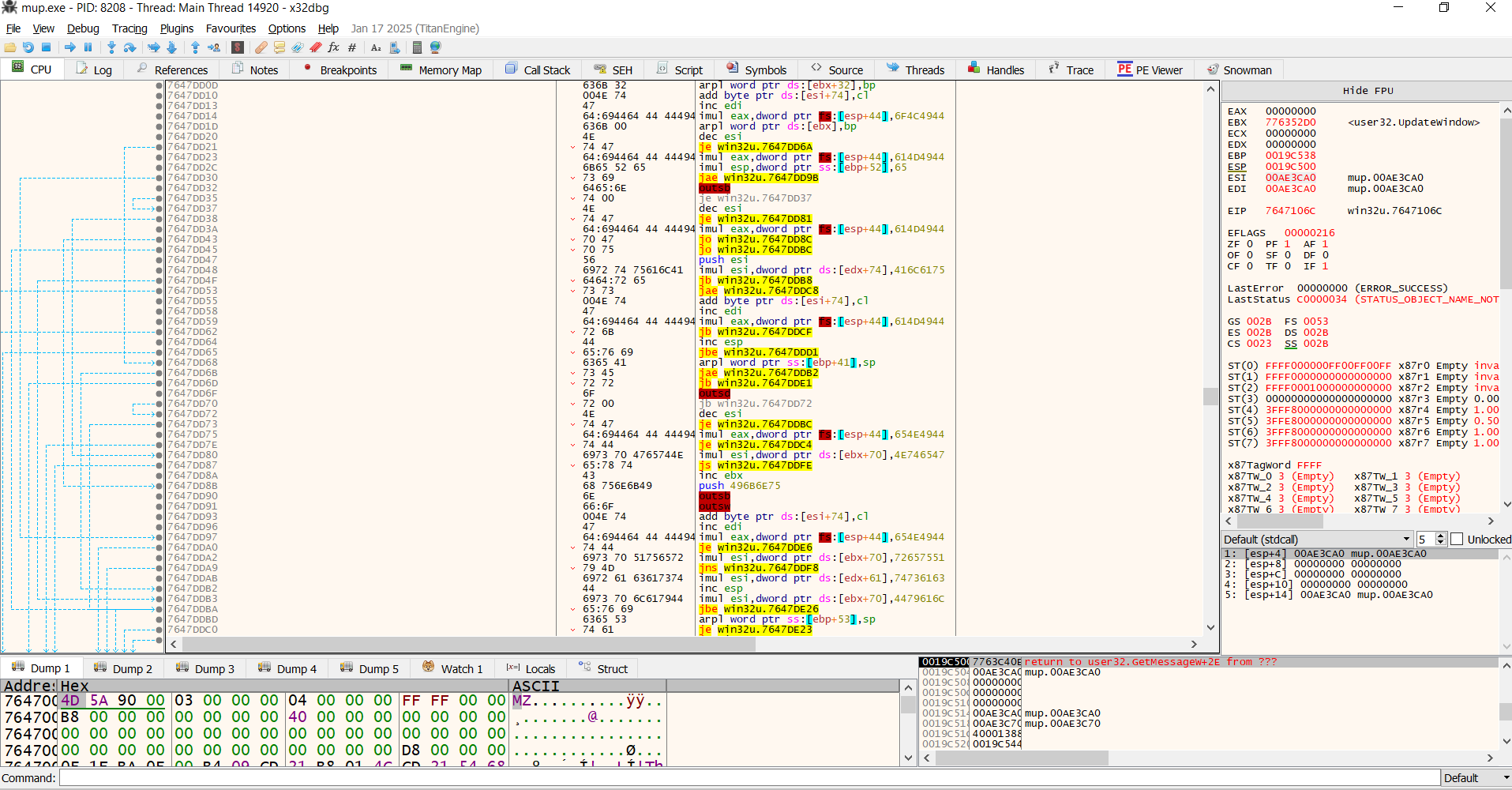This screenshot has width=1512, height=790.
Task: Open the Default (stdcall) calling convention dropdown
Action: 1316,540
